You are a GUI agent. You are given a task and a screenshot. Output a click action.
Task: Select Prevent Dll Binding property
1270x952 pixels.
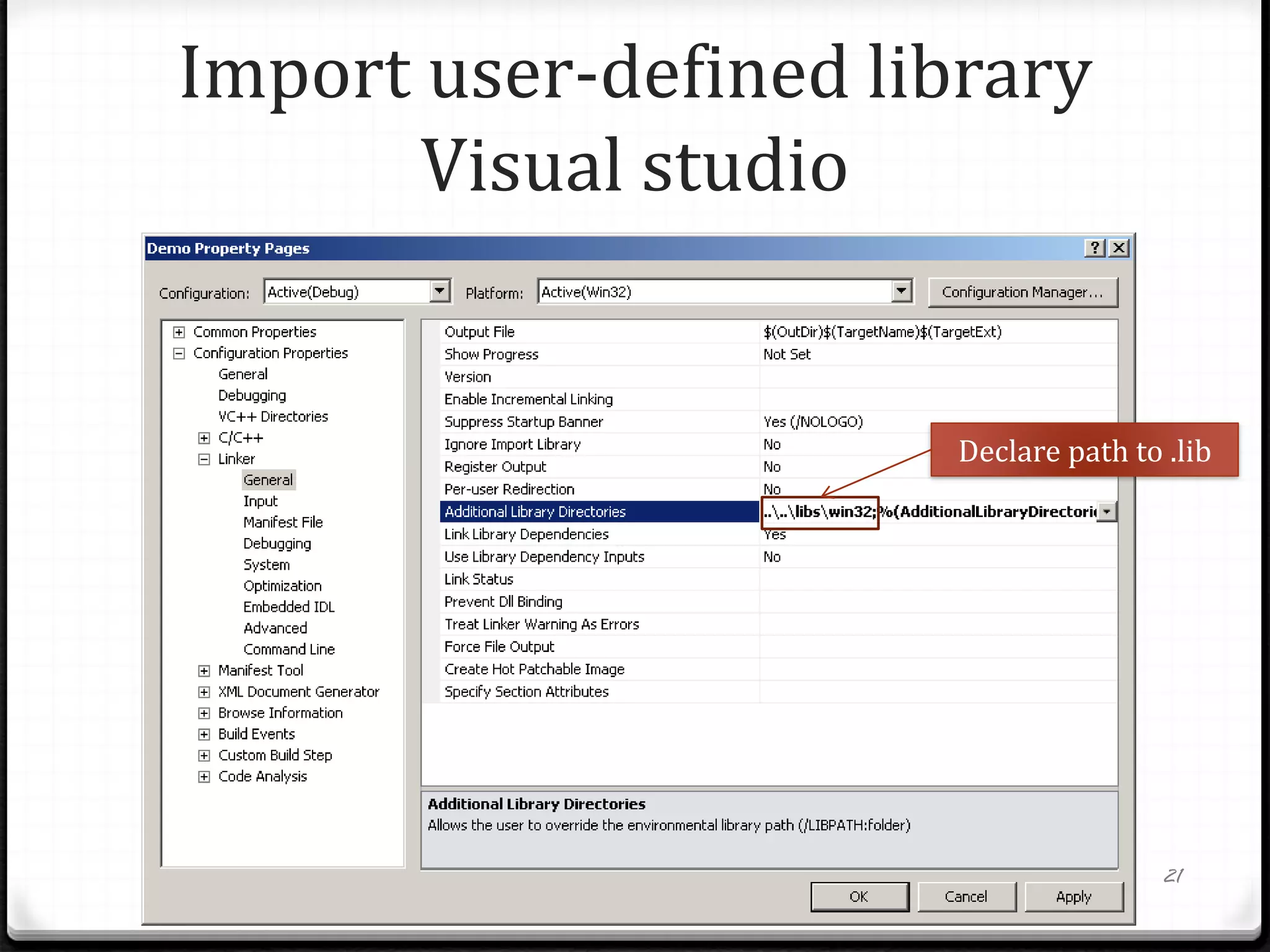pos(599,602)
